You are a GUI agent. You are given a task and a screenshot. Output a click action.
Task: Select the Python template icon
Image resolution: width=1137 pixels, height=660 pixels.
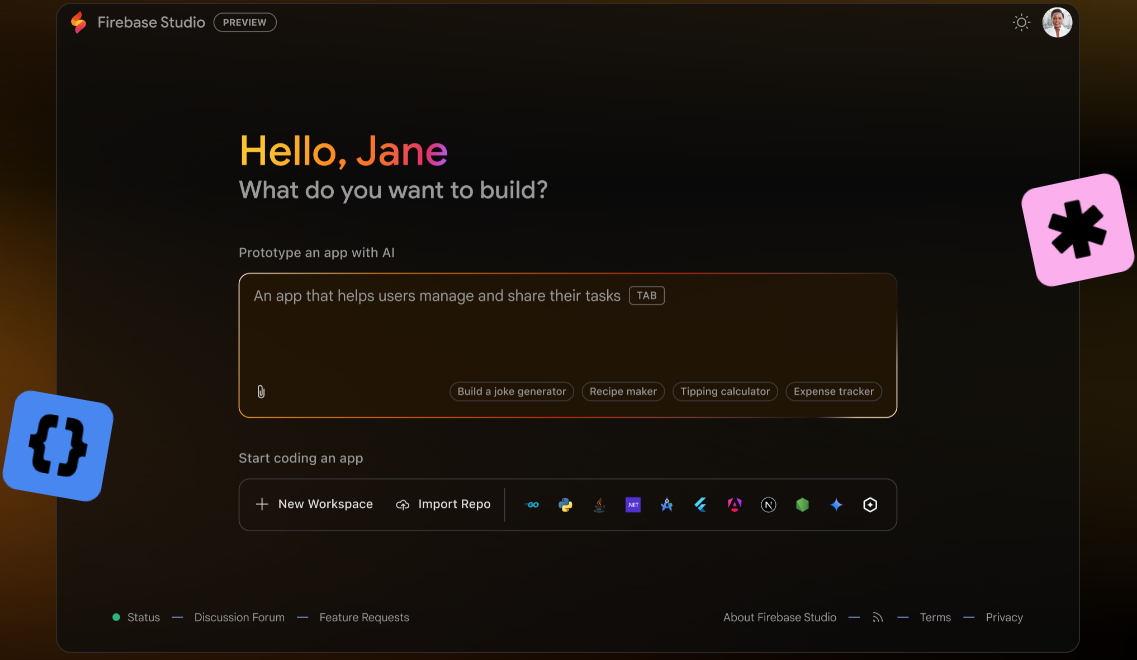566,505
